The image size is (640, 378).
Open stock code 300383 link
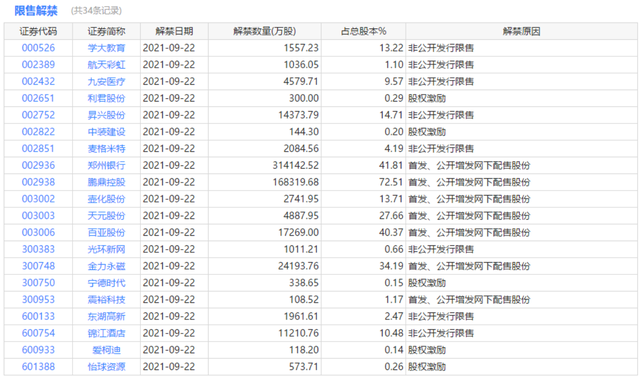(38, 249)
